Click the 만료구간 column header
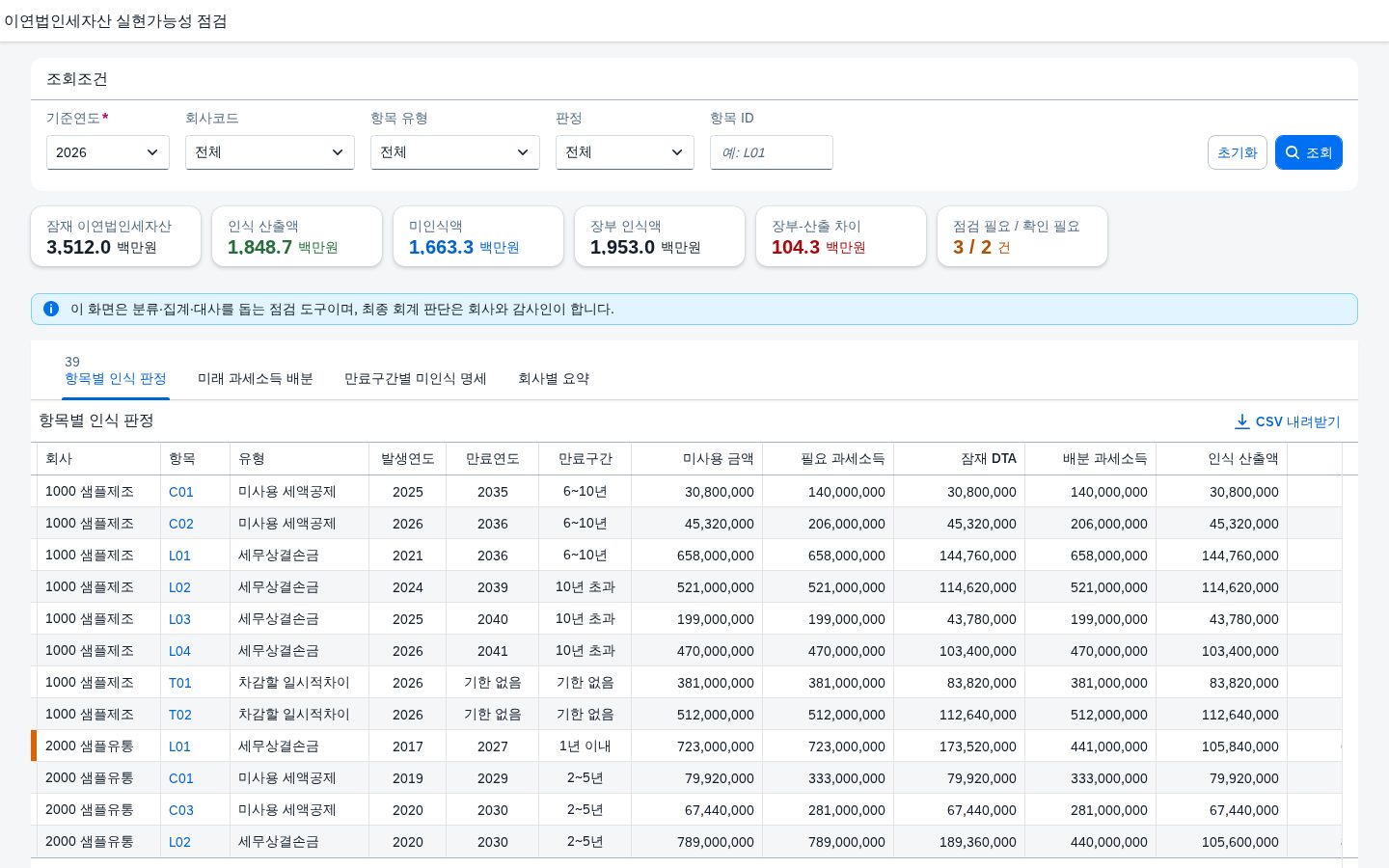The height and width of the screenshot is (868, 1389). 586,459
